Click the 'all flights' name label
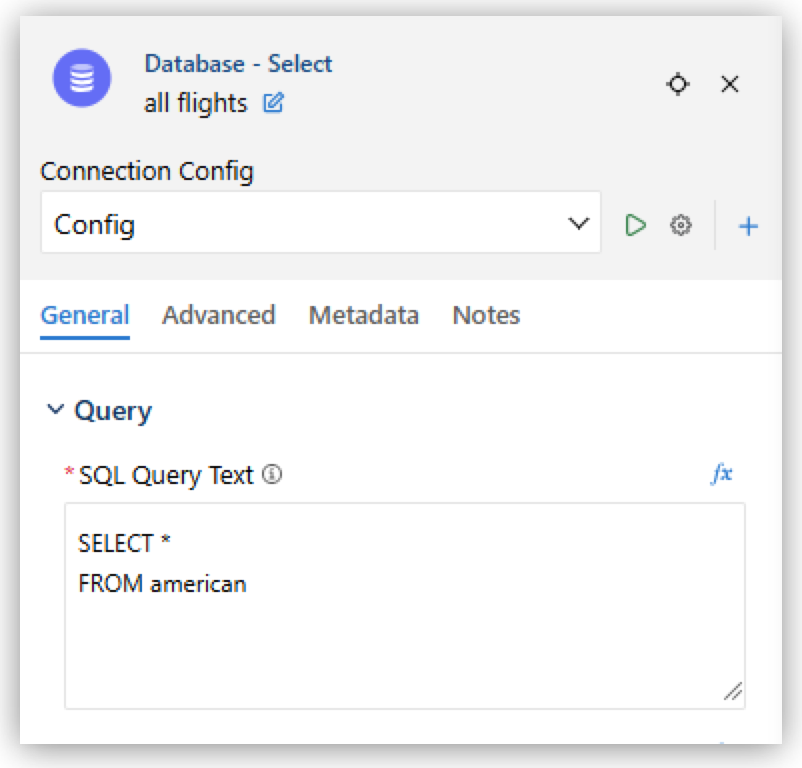This screenshot has height=768, width=802. (x=195, y=103)
